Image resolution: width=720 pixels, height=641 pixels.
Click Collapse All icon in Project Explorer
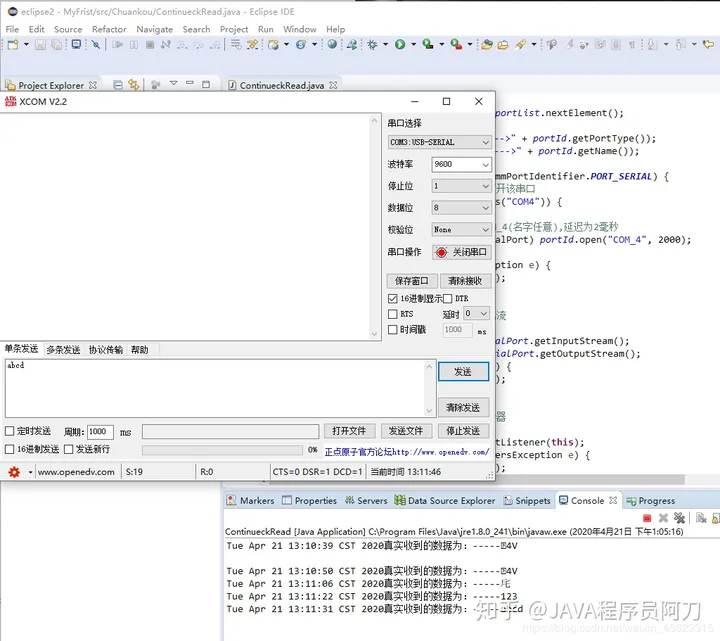tap(118, 85)
